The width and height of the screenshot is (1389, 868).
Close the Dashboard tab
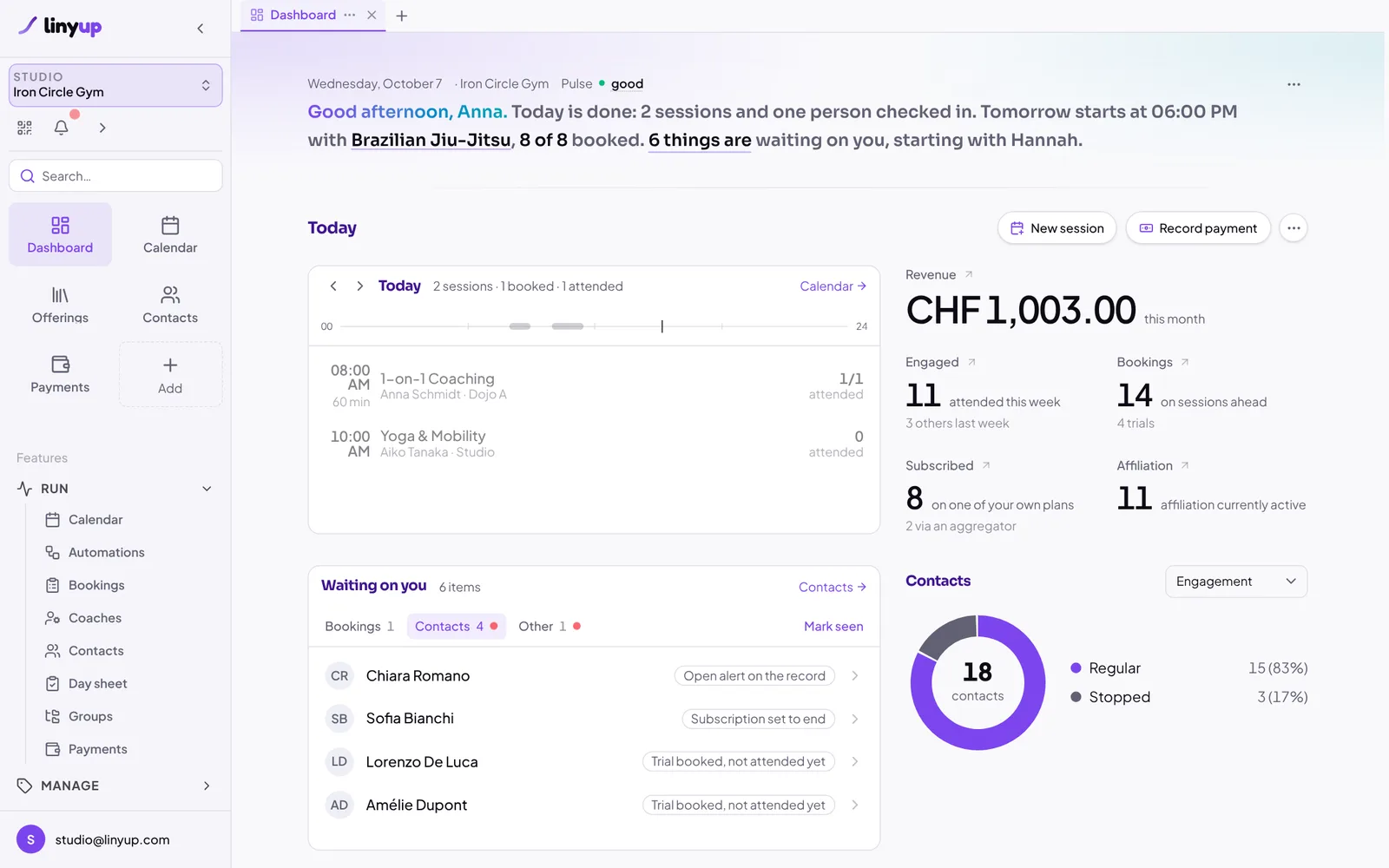372,15
